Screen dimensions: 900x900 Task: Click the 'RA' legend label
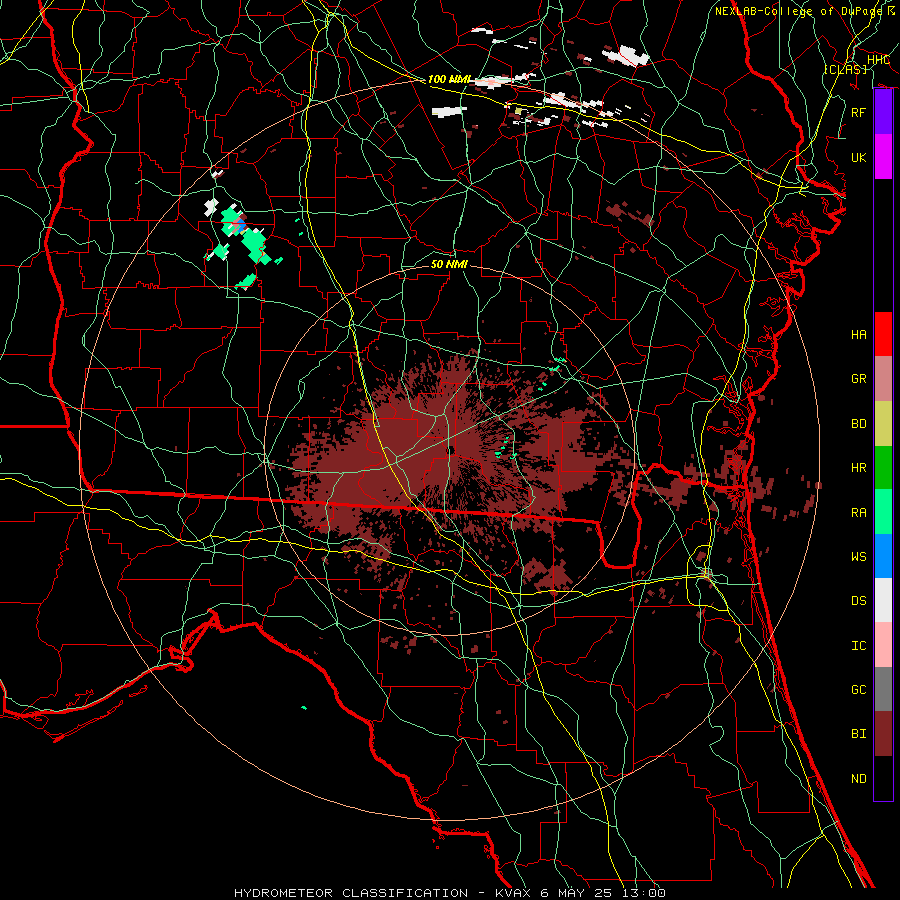[x=859, y=513]
